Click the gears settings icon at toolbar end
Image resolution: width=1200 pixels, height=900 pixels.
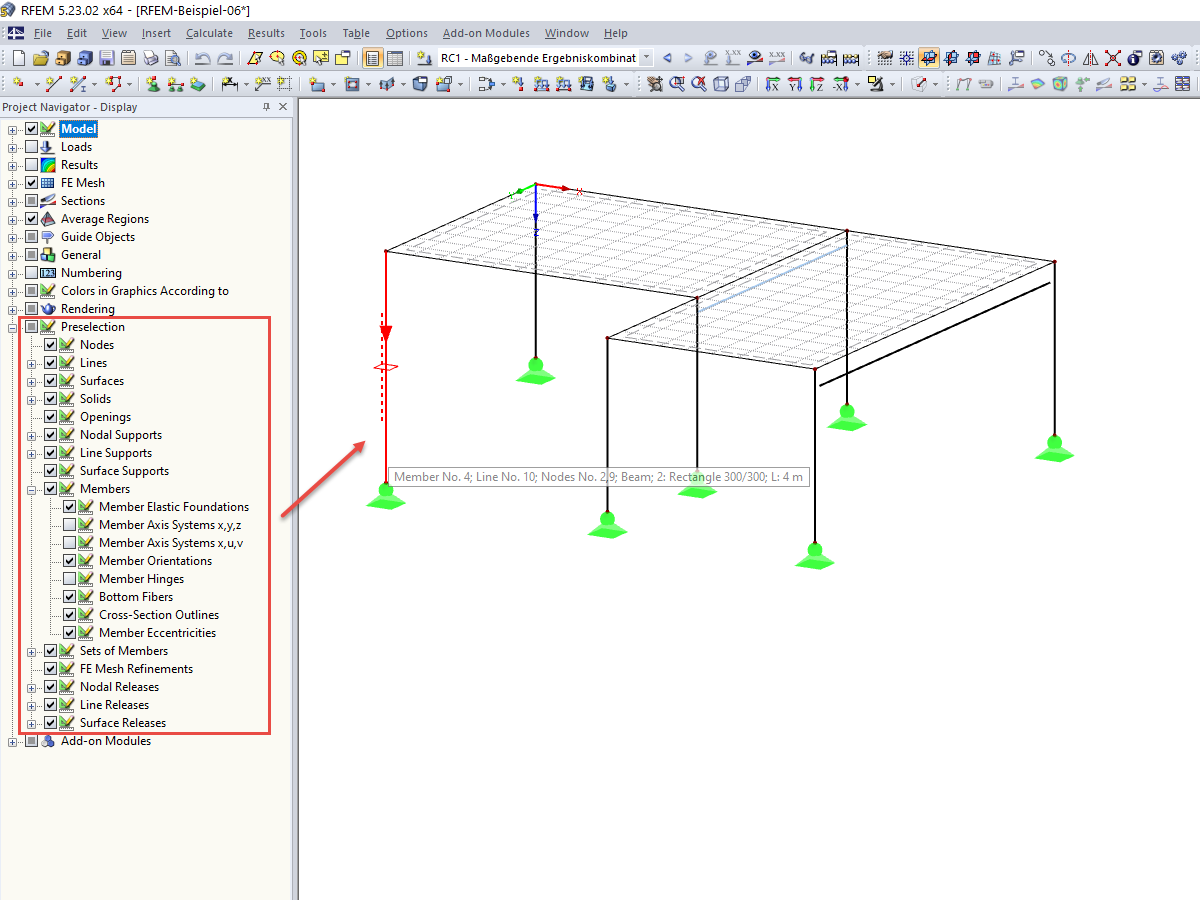coord(1178,58)
